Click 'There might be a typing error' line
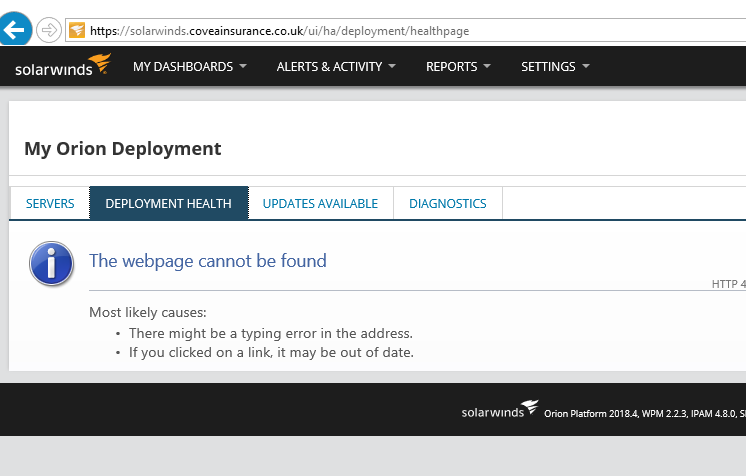Image resolution: width=746 pixels, height=476 pixels. coord(271,333)
